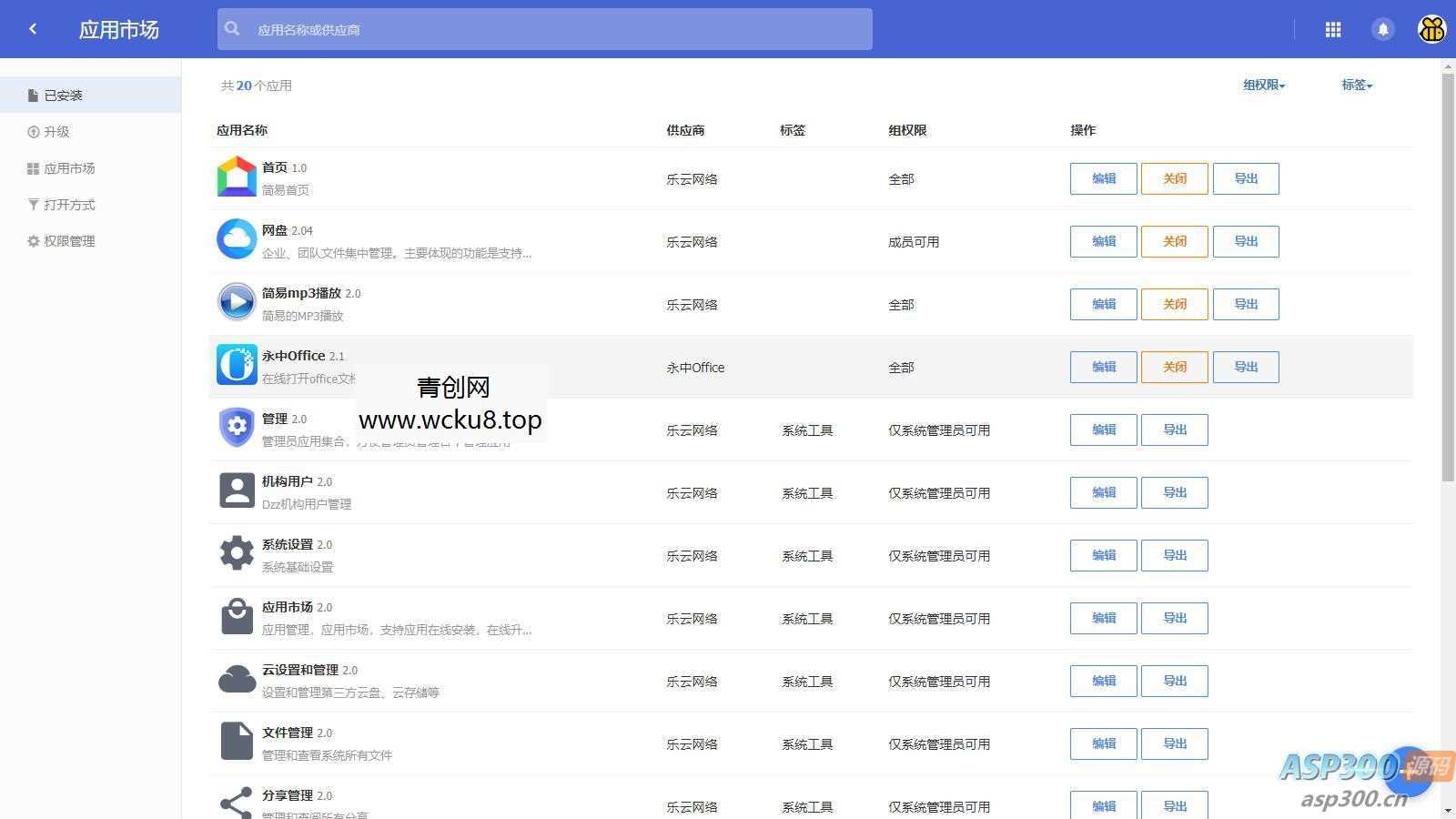
Task: Switch to the 升级 sidebar section
Action: coord(56,131)
